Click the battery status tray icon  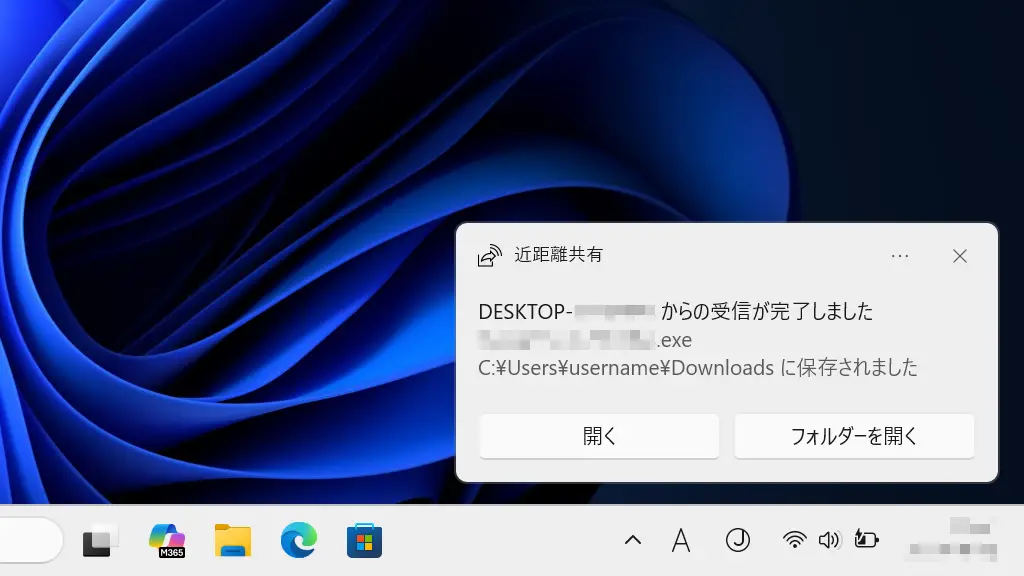[x=866, y=541]
